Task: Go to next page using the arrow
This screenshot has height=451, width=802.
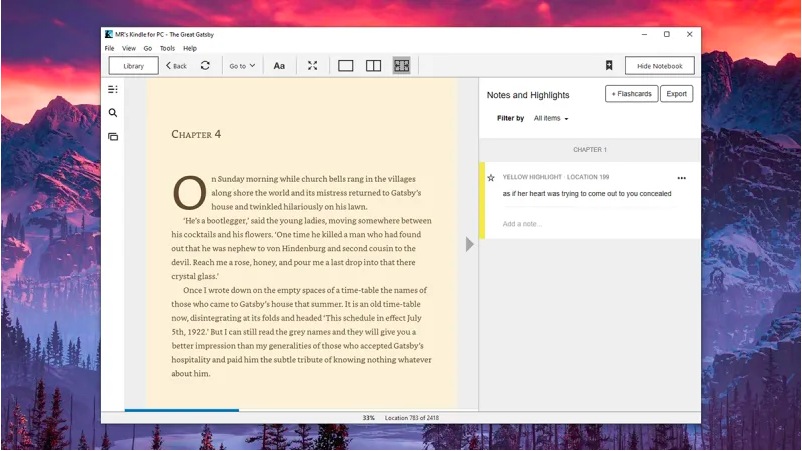Action: (469, 244)
